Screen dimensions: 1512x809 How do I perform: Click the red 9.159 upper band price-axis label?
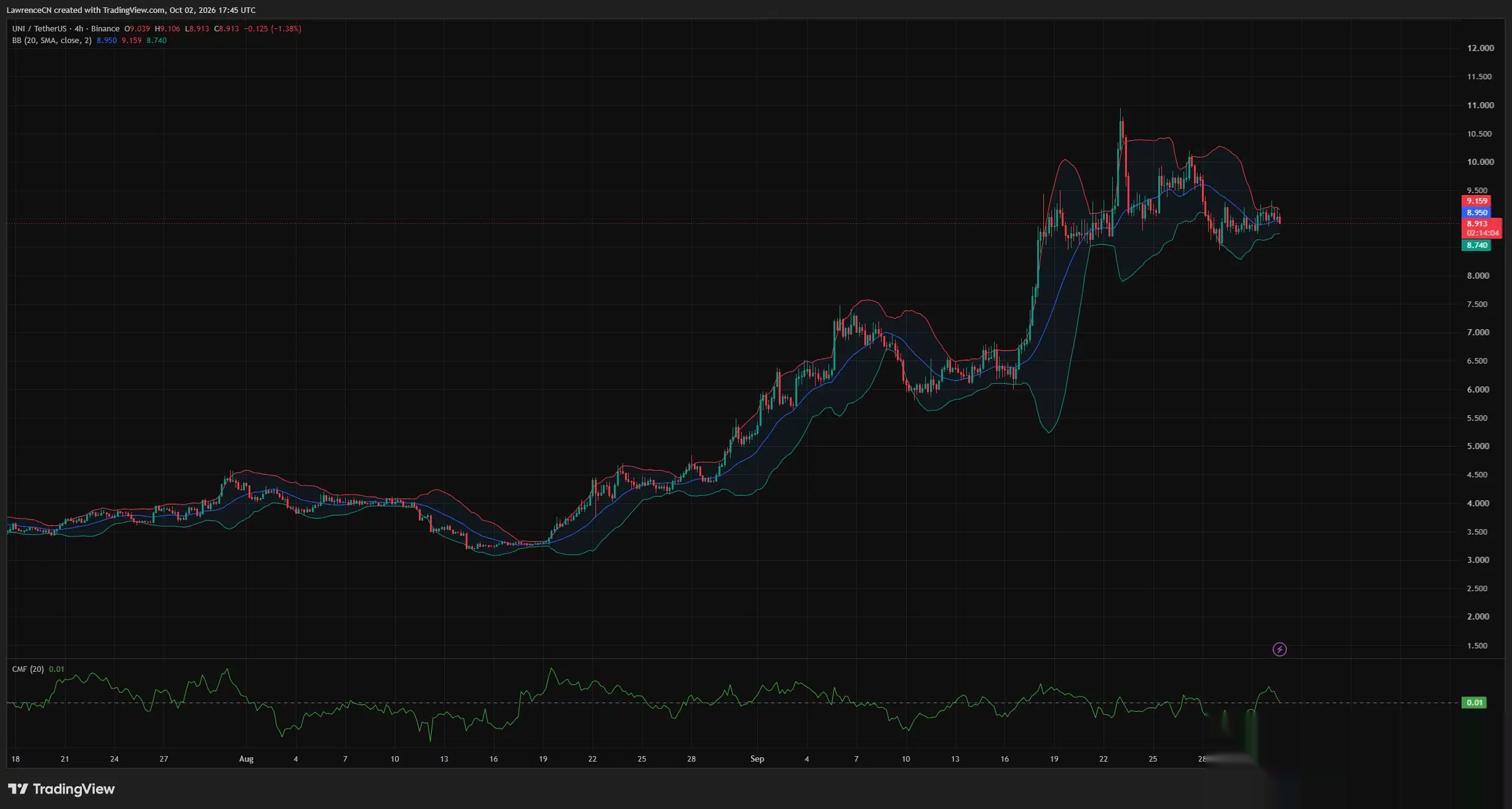(1476, 201)
